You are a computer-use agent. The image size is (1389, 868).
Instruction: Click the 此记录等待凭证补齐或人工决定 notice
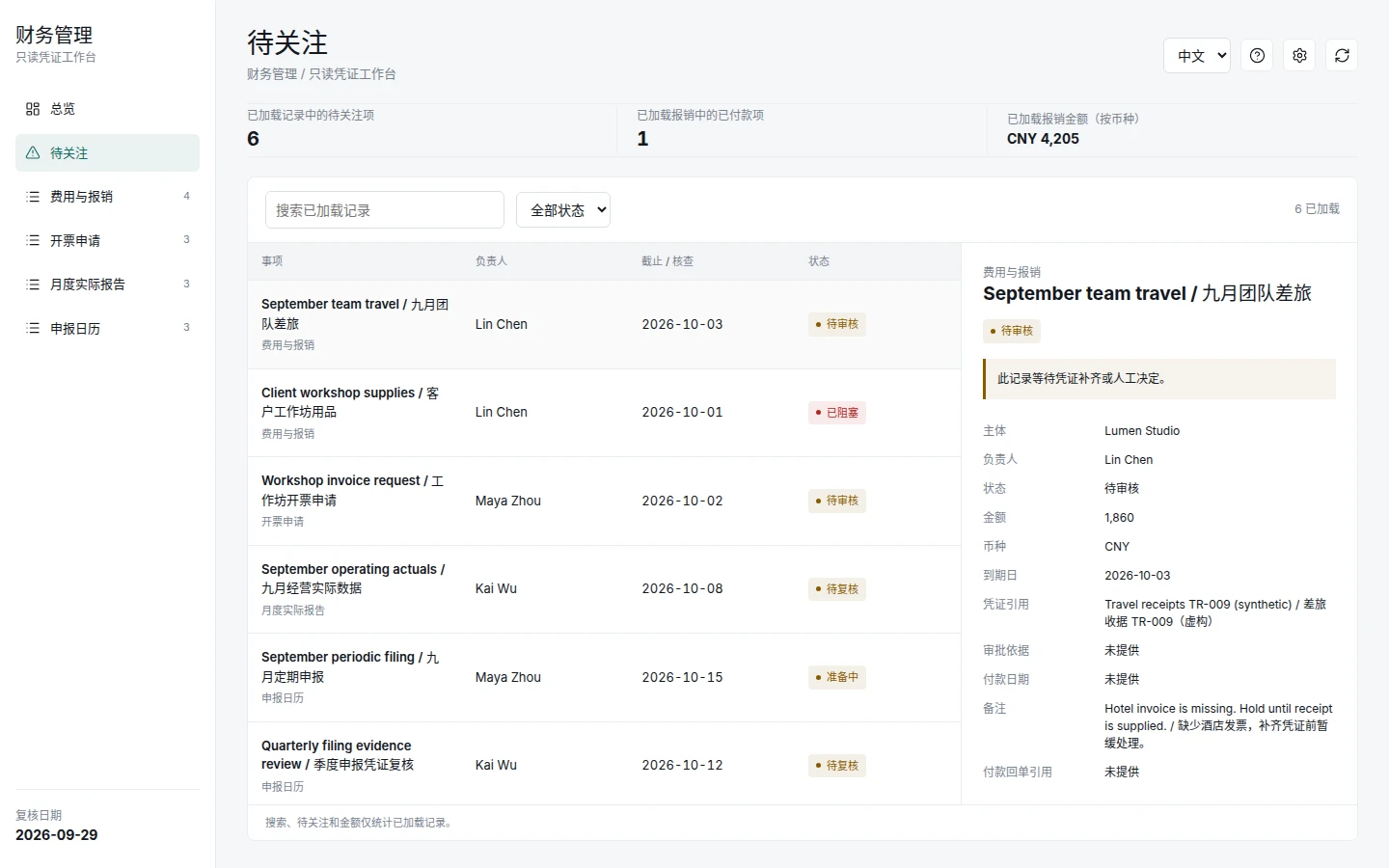[1159, 379]
